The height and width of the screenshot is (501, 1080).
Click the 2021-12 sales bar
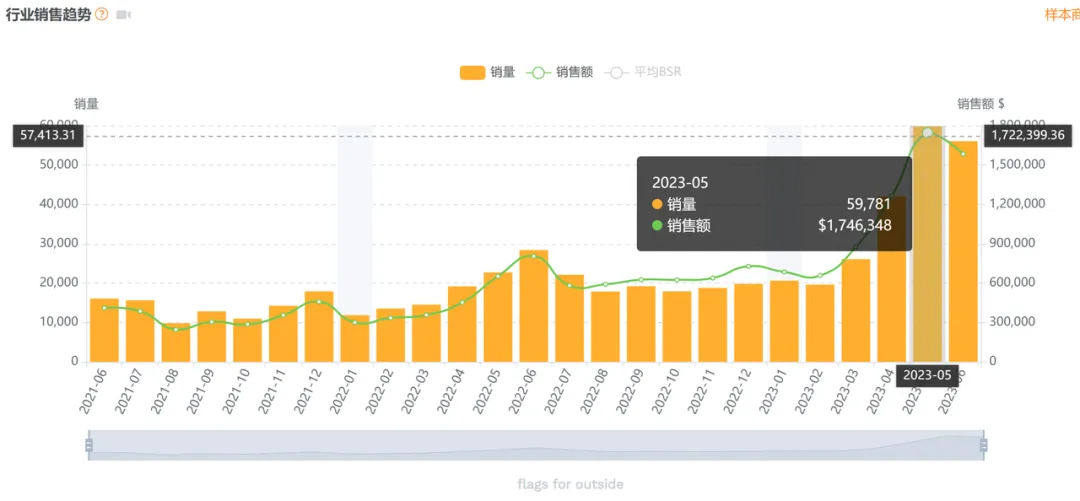coord(319,327)
